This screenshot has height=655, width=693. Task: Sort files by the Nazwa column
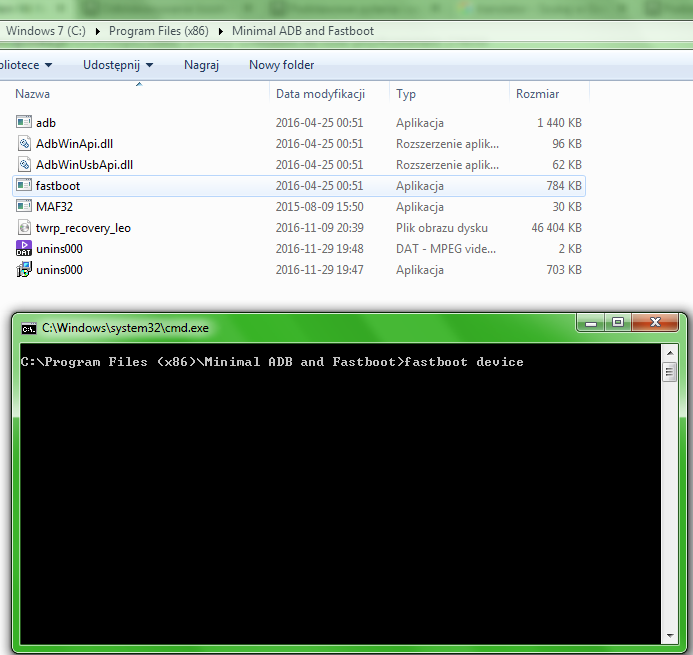(33, 94)
